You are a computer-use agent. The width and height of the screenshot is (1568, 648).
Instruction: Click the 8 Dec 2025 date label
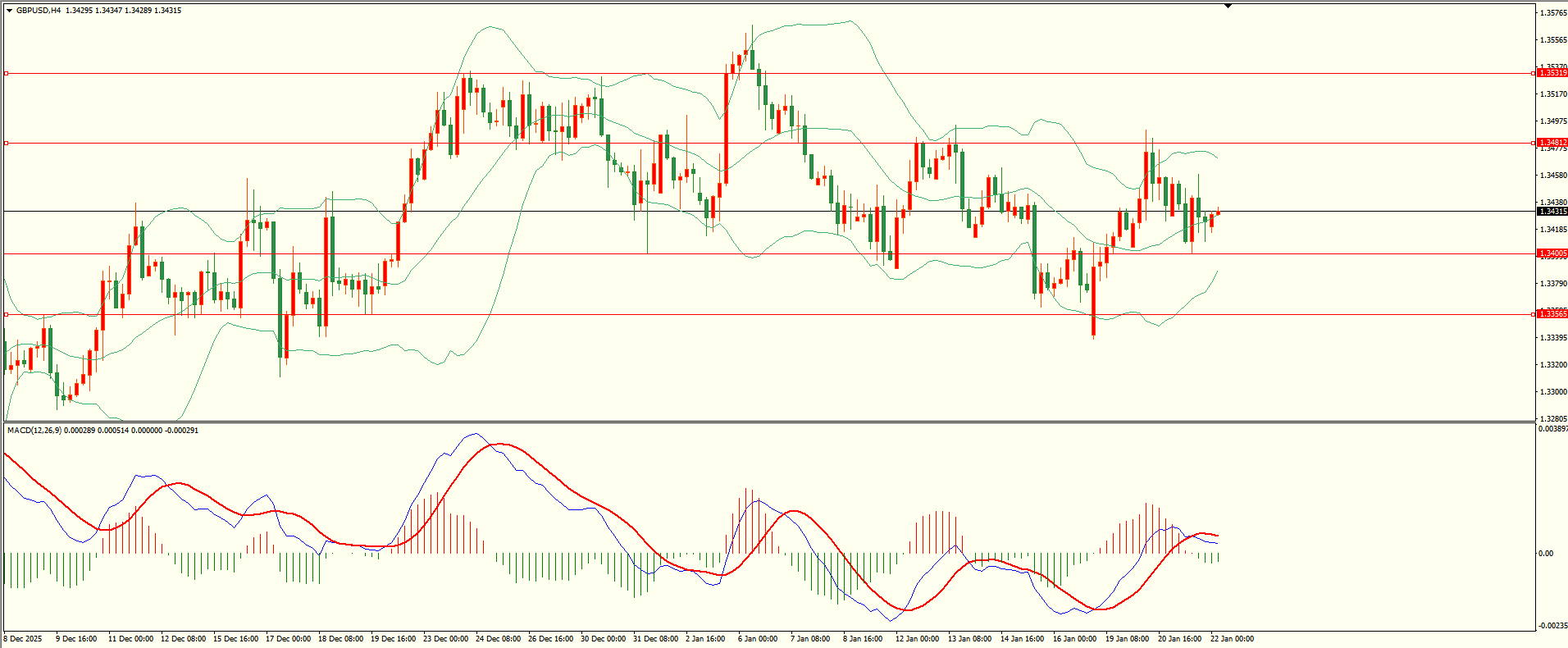(23, 639)
